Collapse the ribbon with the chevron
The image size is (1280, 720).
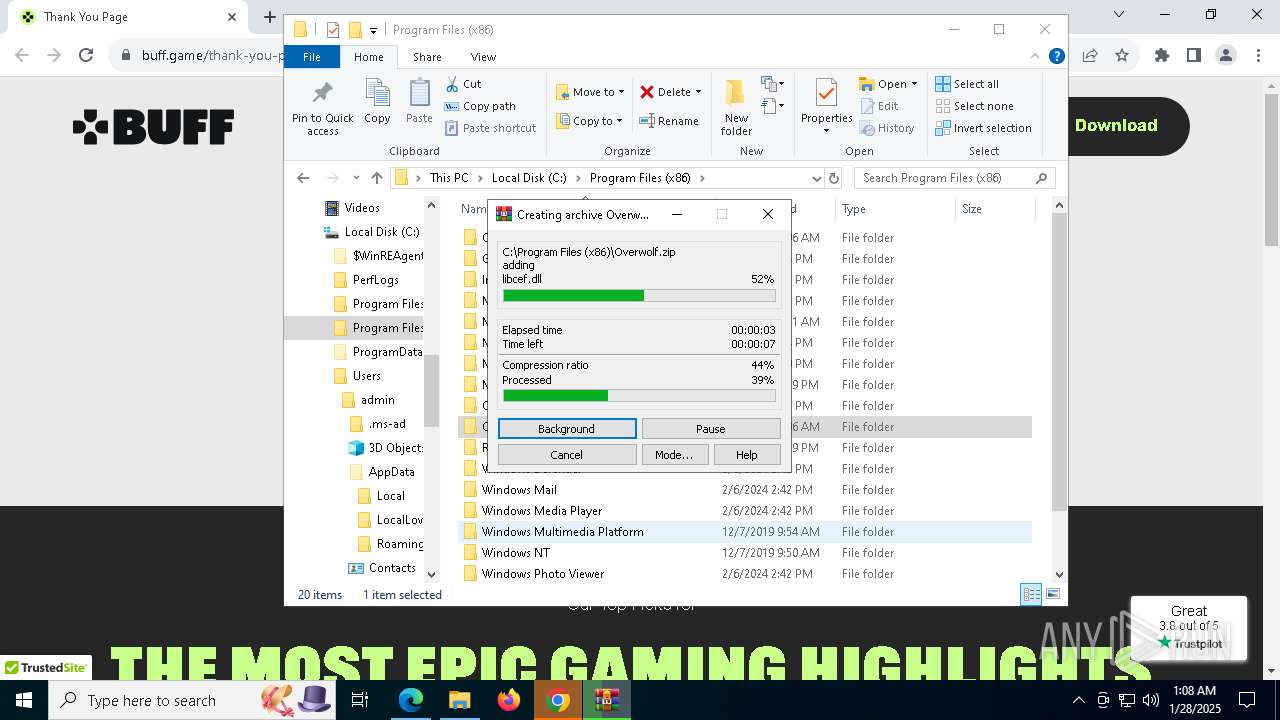(1036, 57)
